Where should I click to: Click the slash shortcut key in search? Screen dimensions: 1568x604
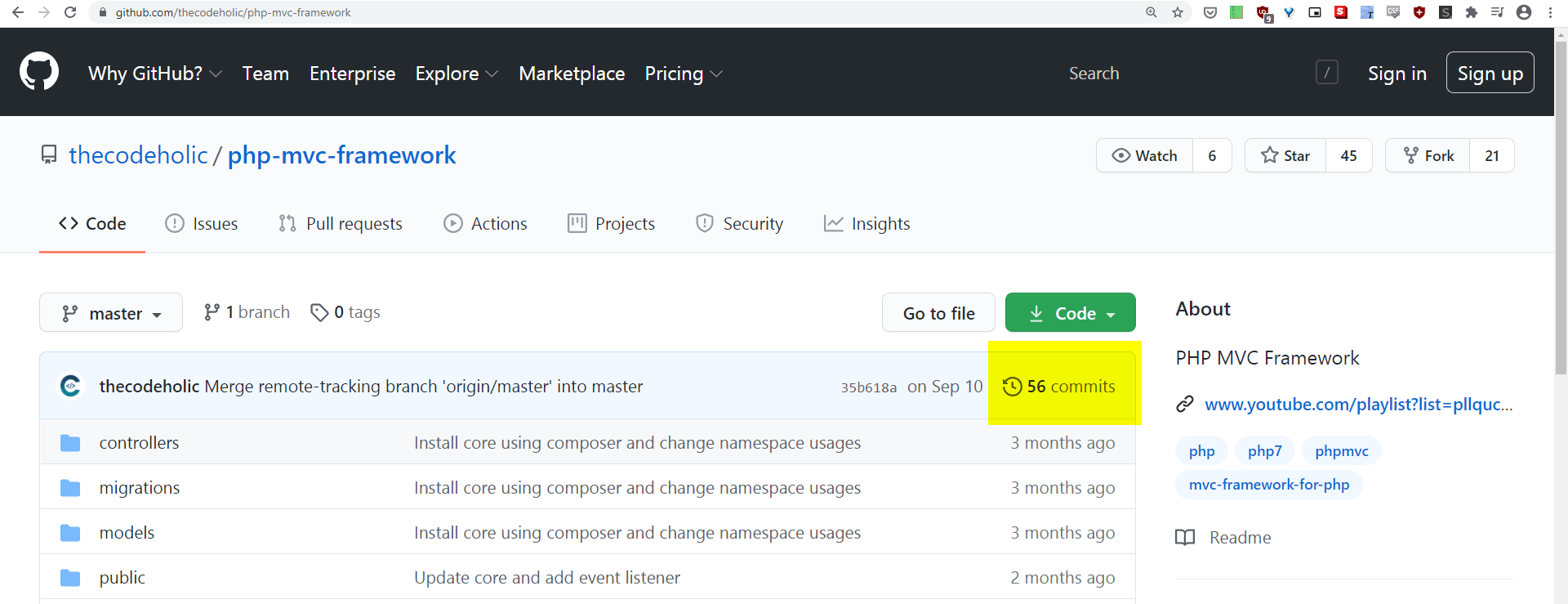(x=1327, y=73)
